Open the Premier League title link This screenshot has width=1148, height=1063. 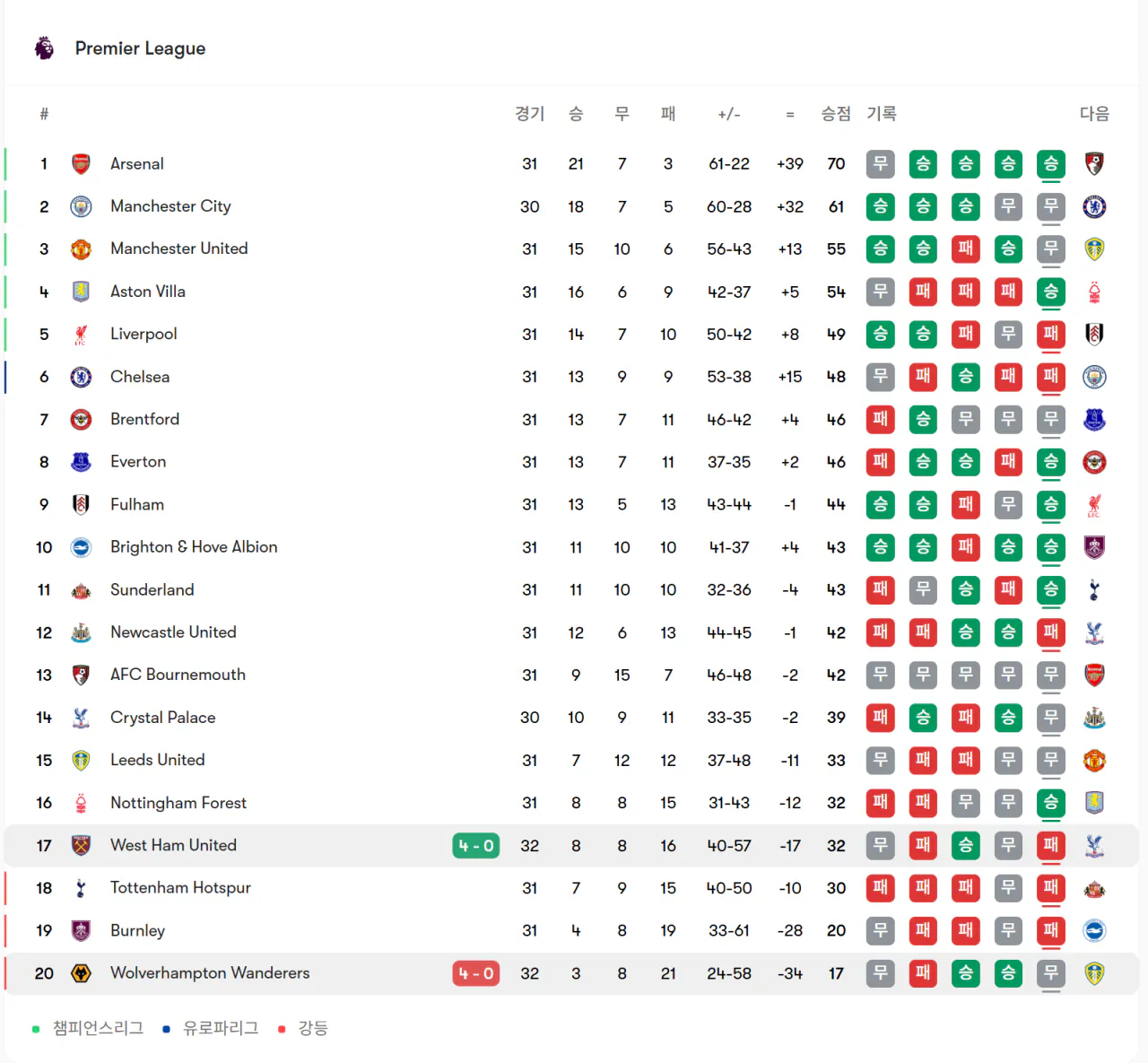(x=140, y=48)
